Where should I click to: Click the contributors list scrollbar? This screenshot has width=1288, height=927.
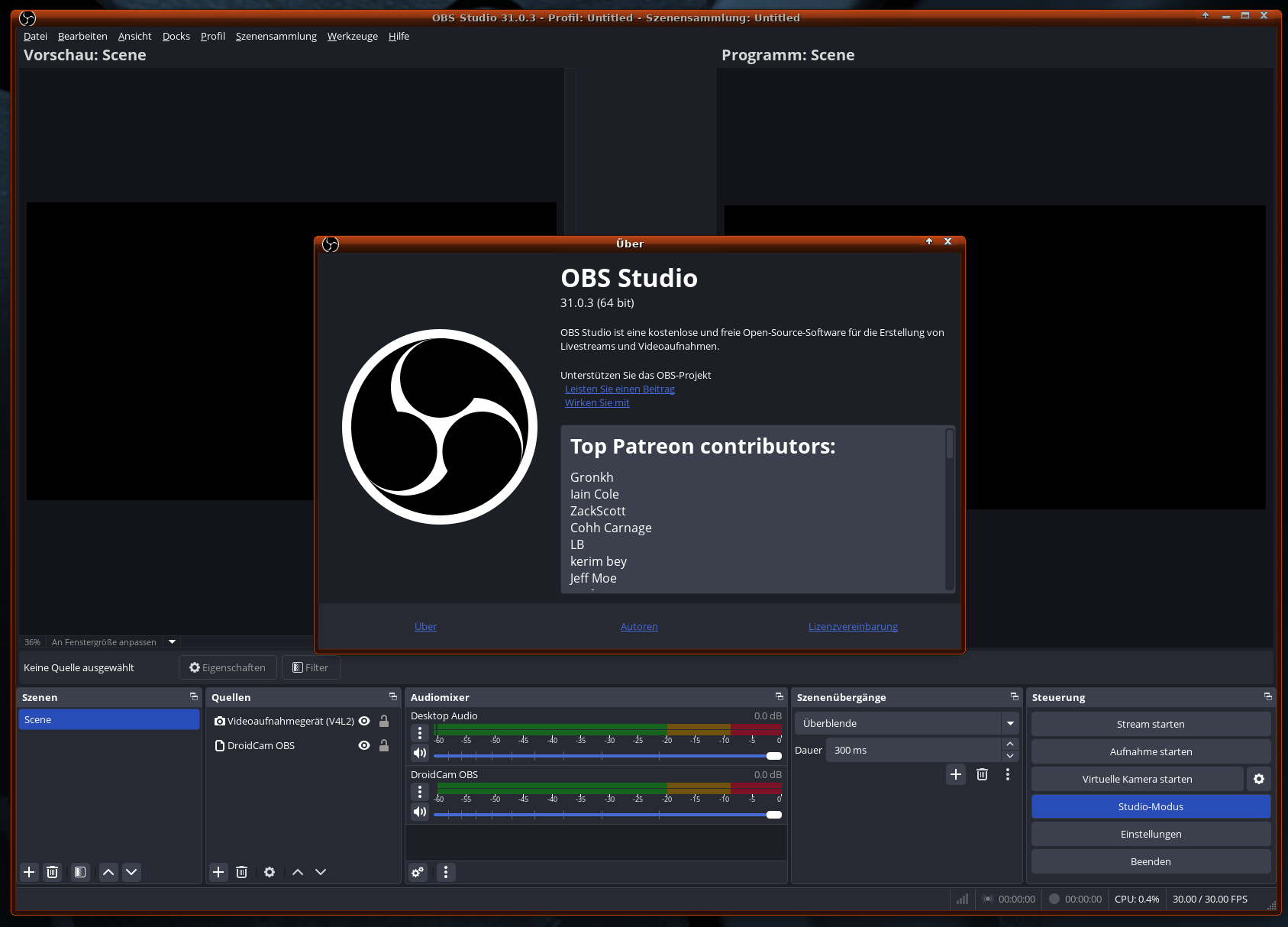pos(950,445)
